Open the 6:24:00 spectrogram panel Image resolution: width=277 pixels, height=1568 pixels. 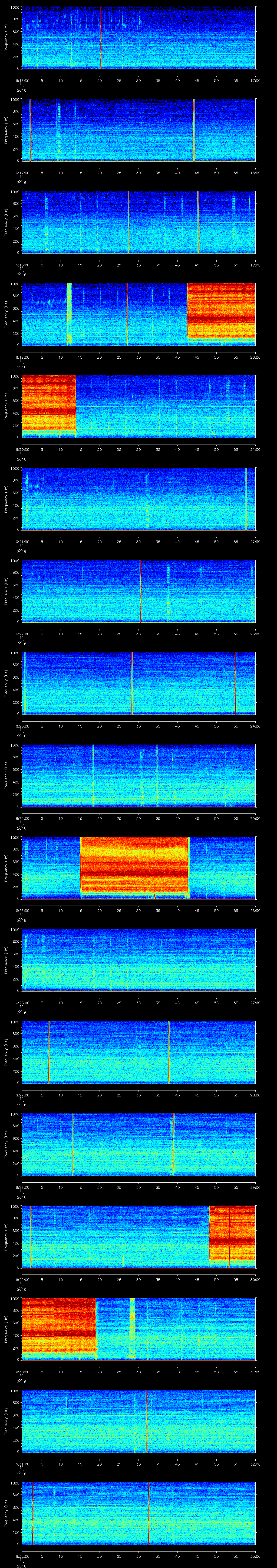[x=138, y=775]
